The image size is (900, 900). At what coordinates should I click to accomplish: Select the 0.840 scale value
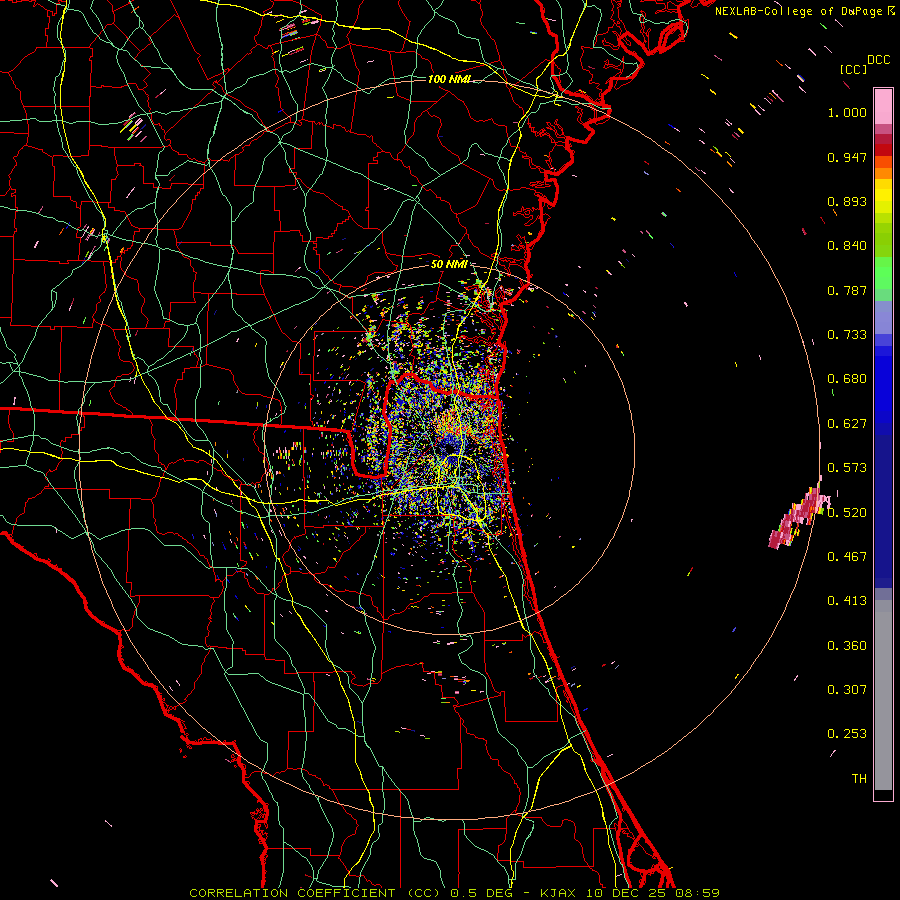(847, 246)
